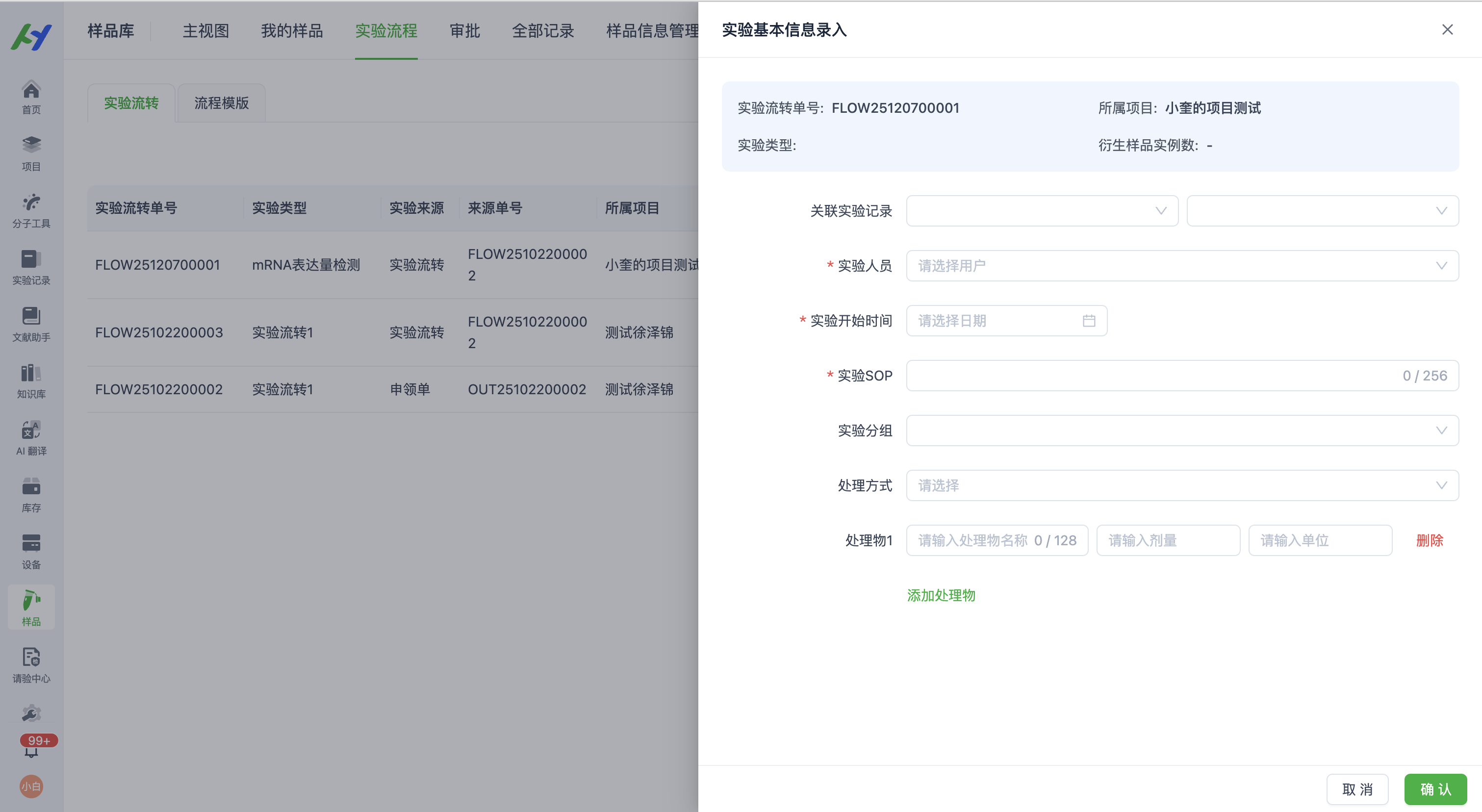Click the 添加处理物 link
The height and width of the screenshot is (812, 1482).
pyautogui.click(x=941, y=595)
